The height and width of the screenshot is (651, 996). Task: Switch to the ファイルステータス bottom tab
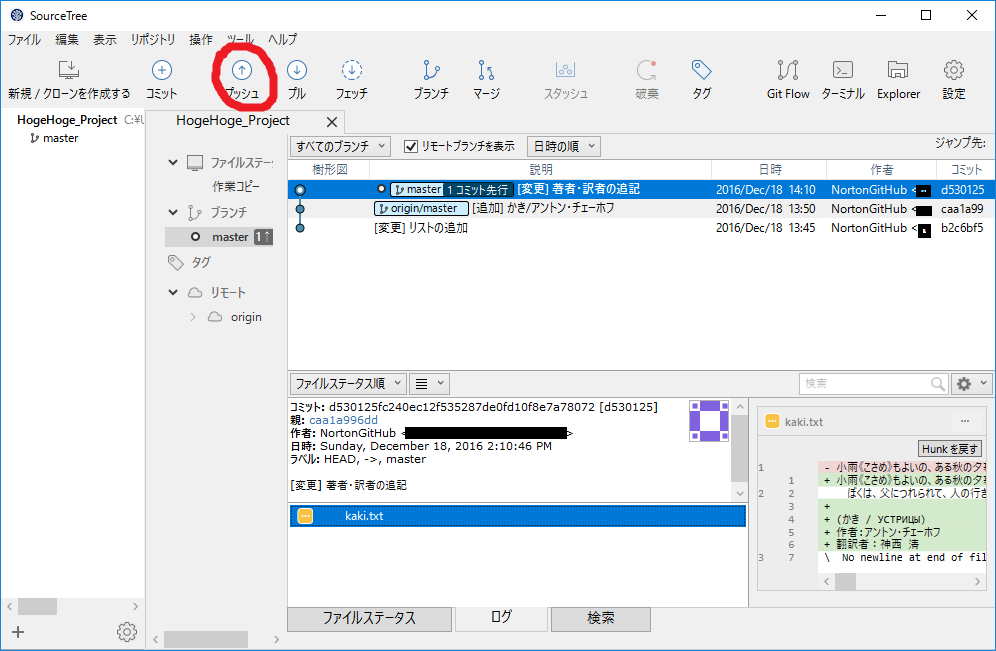point(369,619)
